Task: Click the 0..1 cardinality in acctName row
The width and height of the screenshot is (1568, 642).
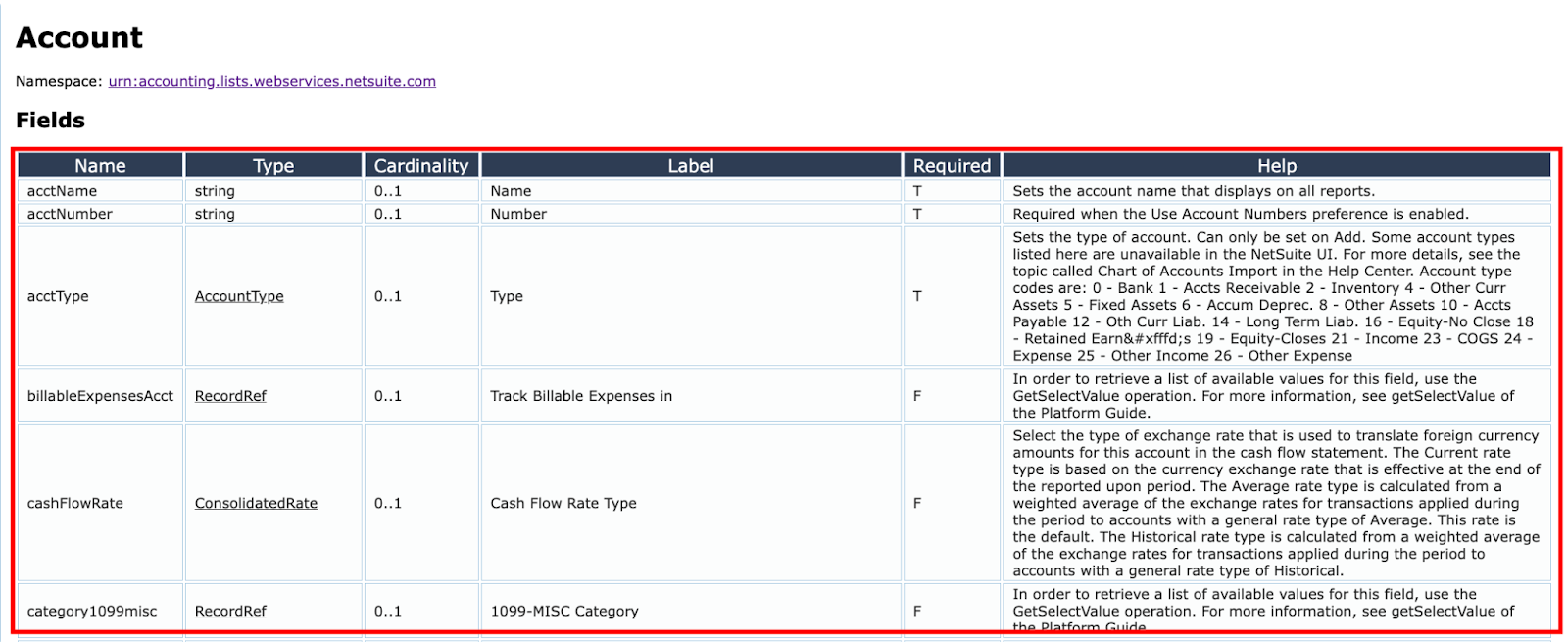Action: coord(388,191)
